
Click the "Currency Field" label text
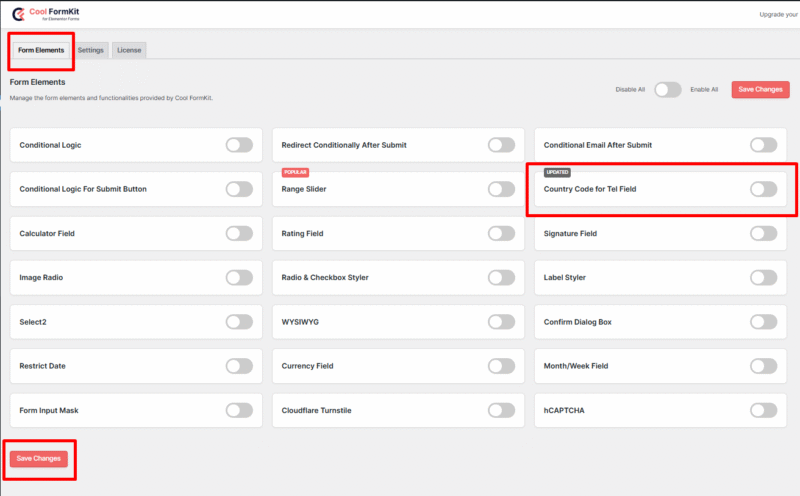pos(307,366)
